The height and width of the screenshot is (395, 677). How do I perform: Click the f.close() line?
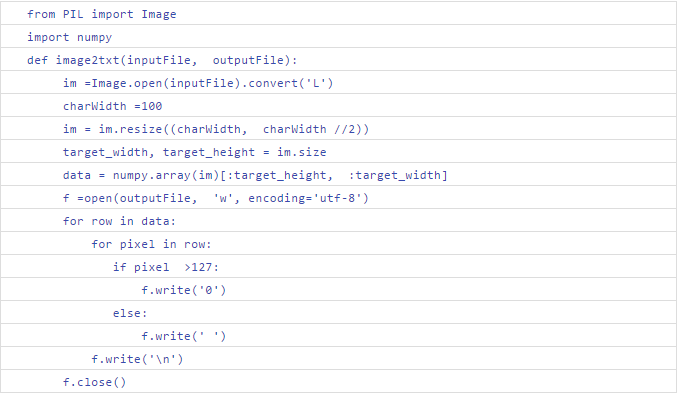coord(94,382)
